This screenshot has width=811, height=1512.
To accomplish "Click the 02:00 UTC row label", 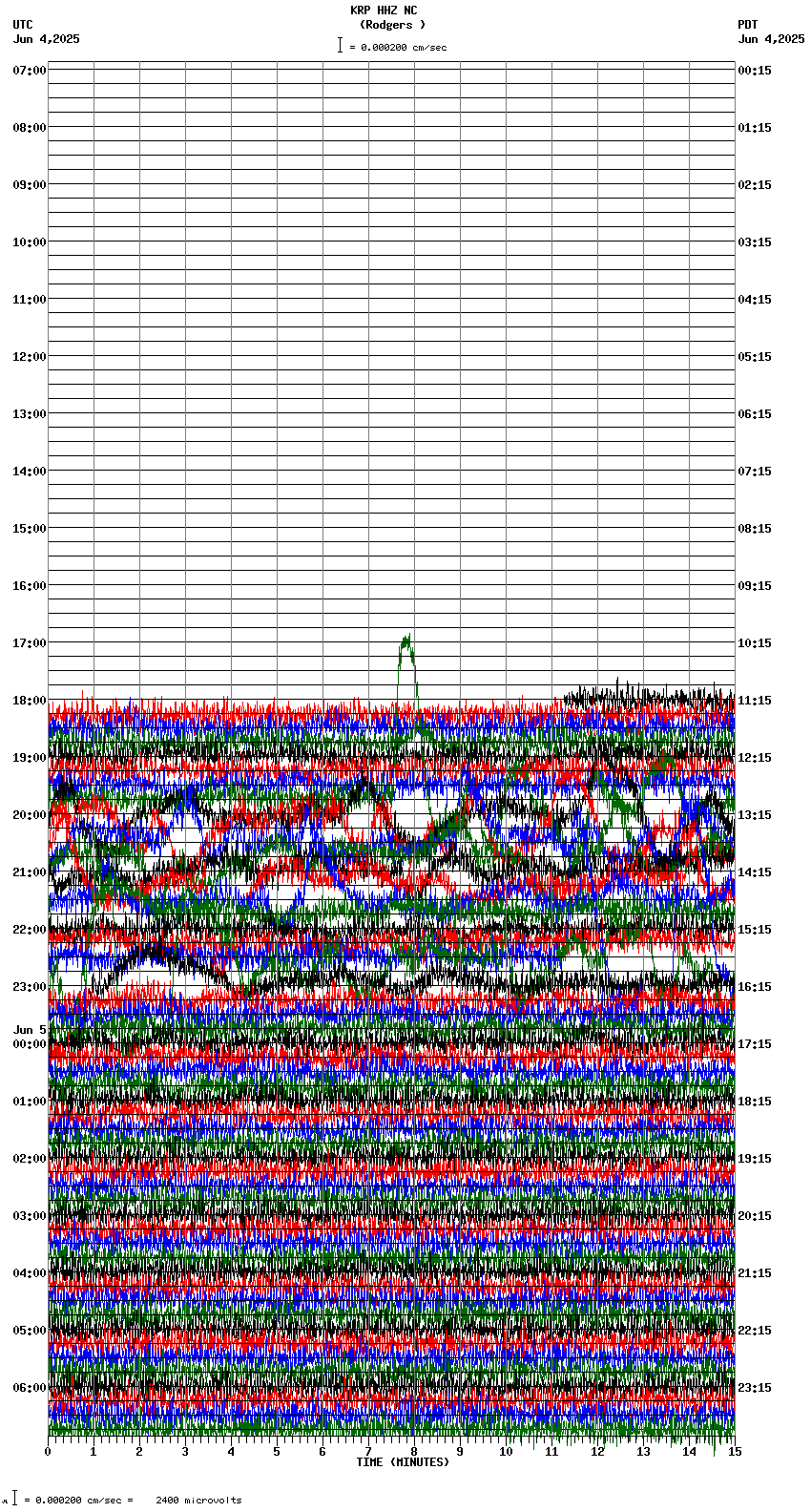I will (30, 1159).
